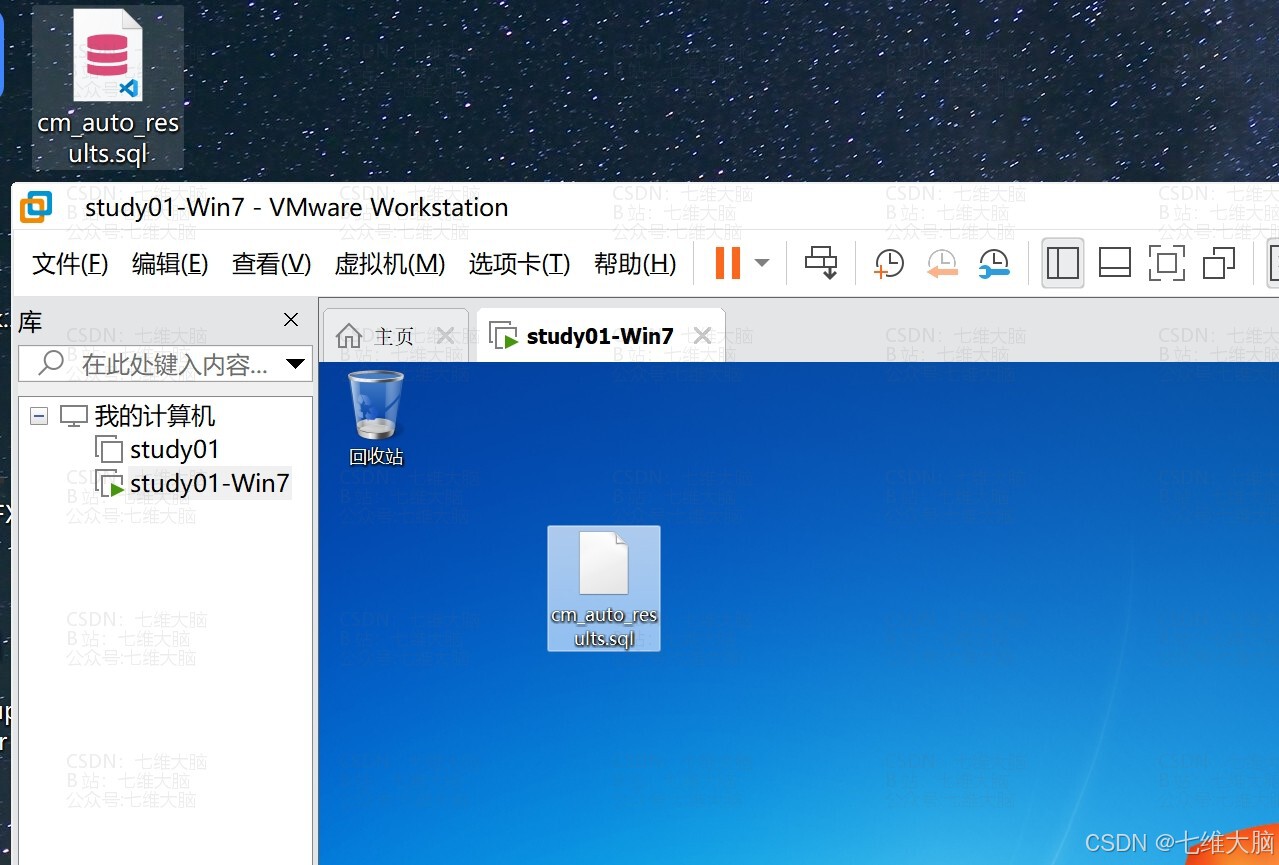
Task: Open the library search filter dropdown arrow
Action: (295, 364)
